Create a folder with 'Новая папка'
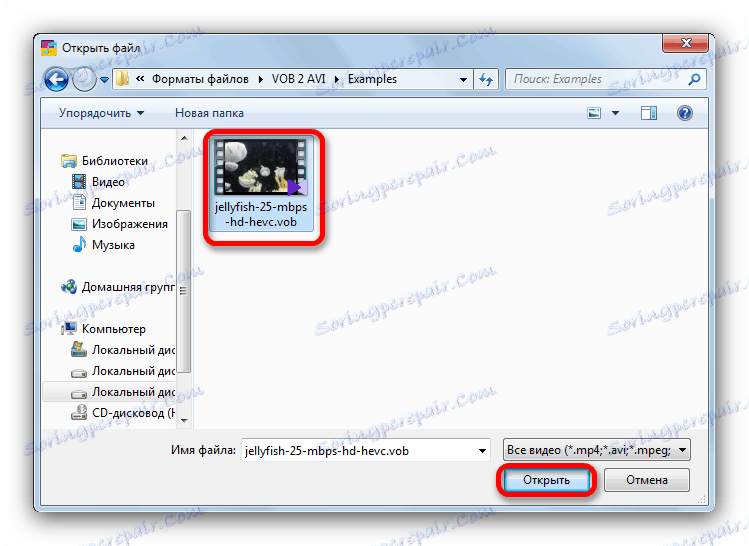 [209, 113]
